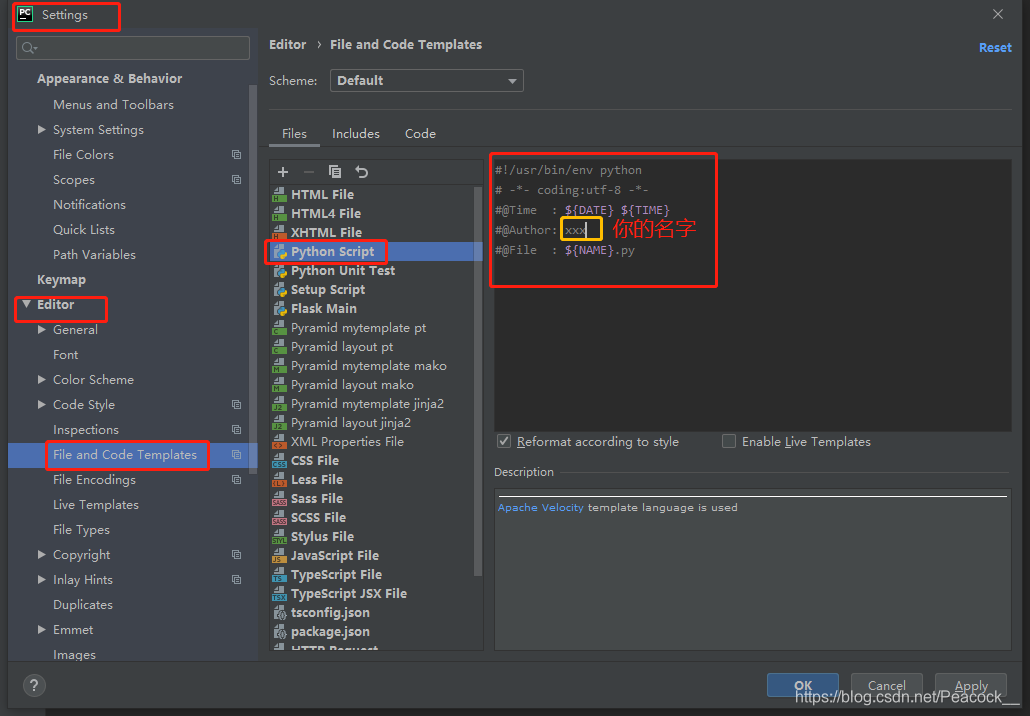Click the JavaScript File icon
1030x716 pixels.
(x=280, y=556)
